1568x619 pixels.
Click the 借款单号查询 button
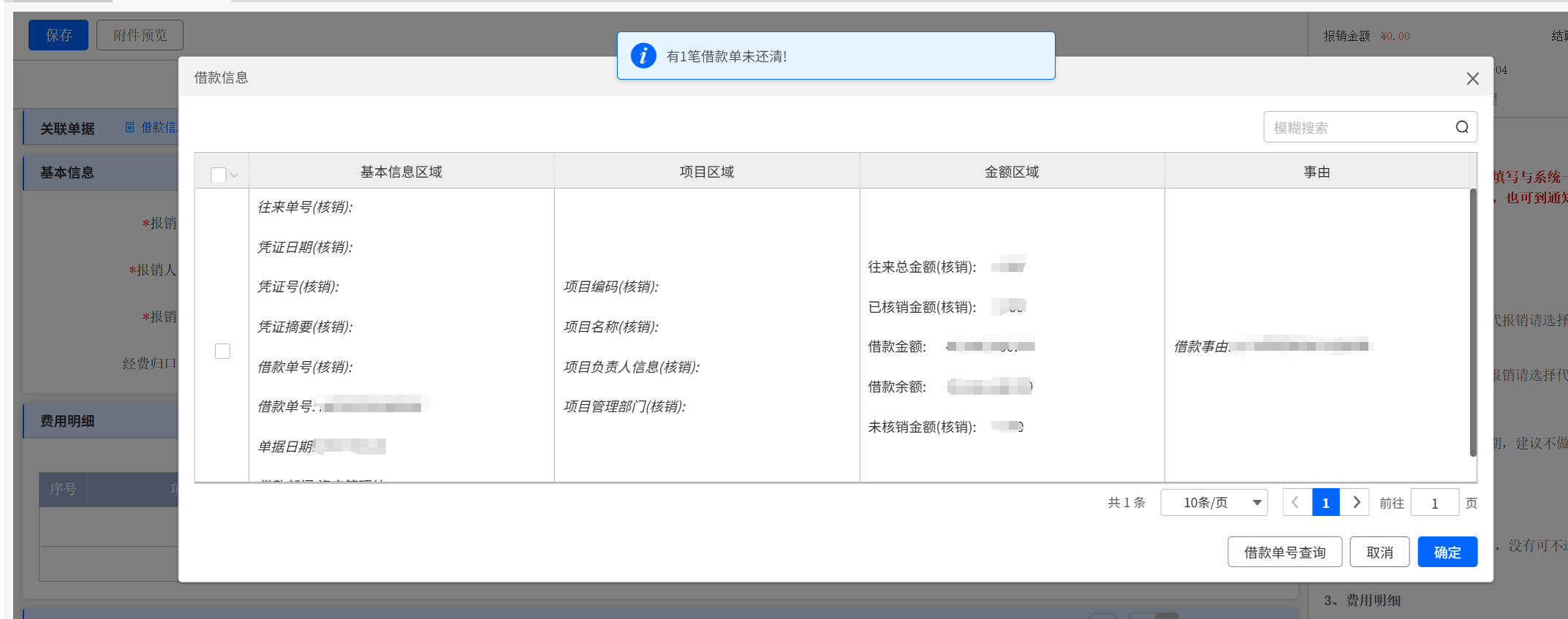1284,552
